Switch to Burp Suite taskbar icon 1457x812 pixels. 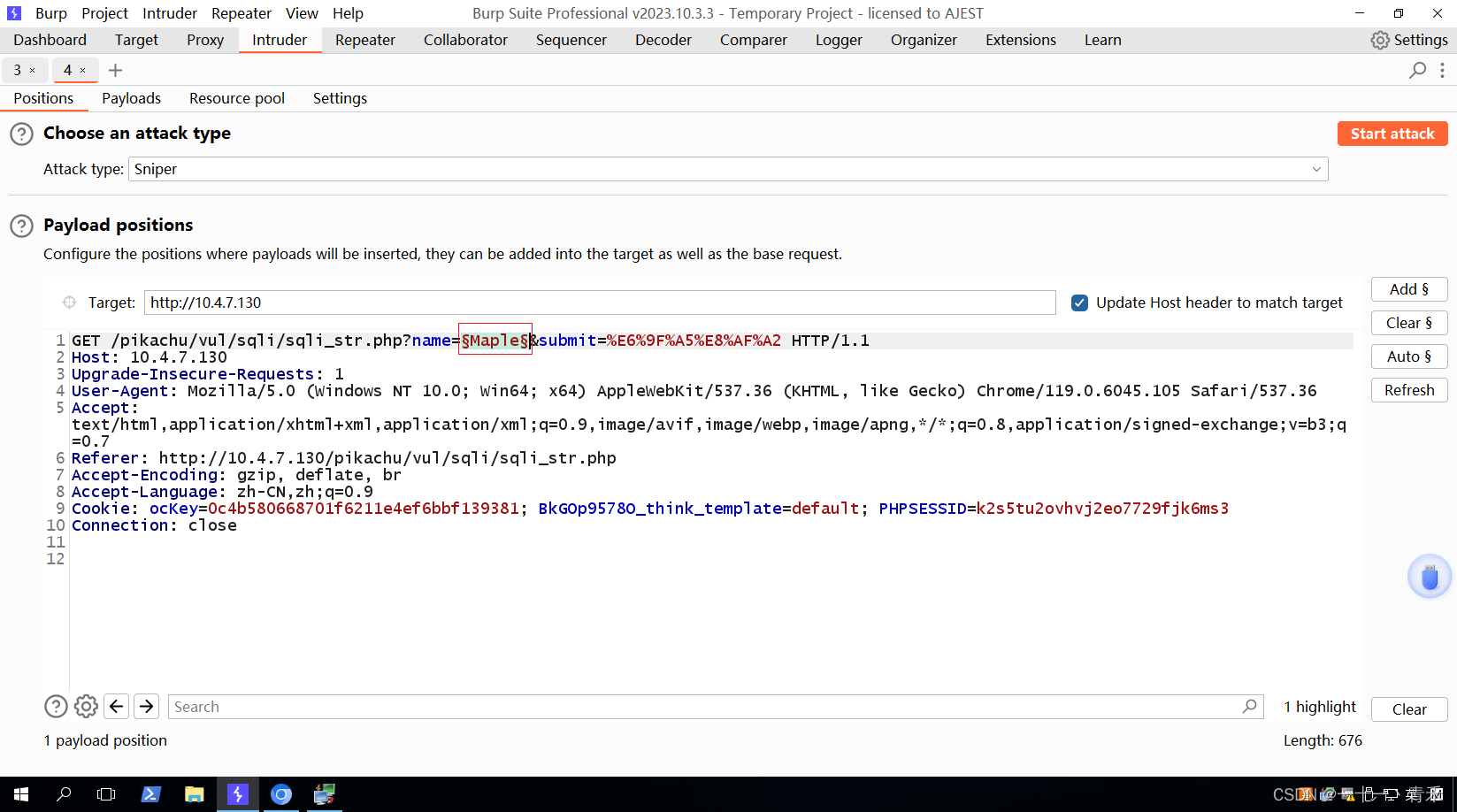tap(237, 794)
